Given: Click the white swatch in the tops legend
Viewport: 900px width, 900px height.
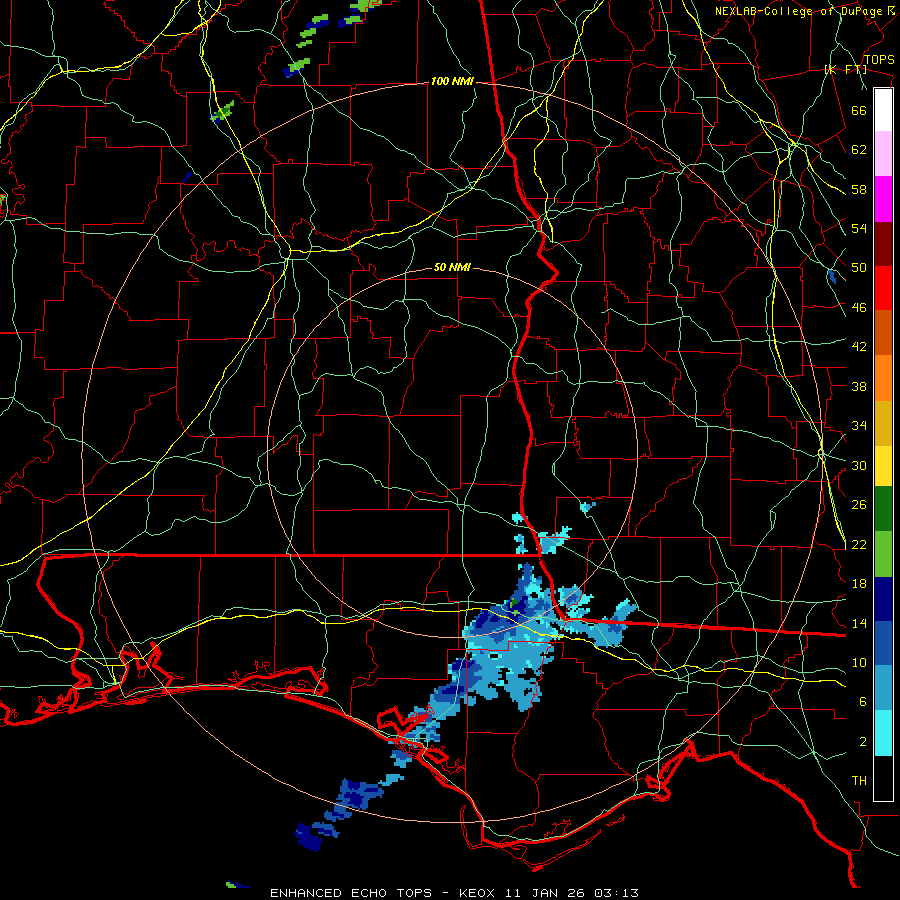Looking at the screenshot, I should click(883, 110).
